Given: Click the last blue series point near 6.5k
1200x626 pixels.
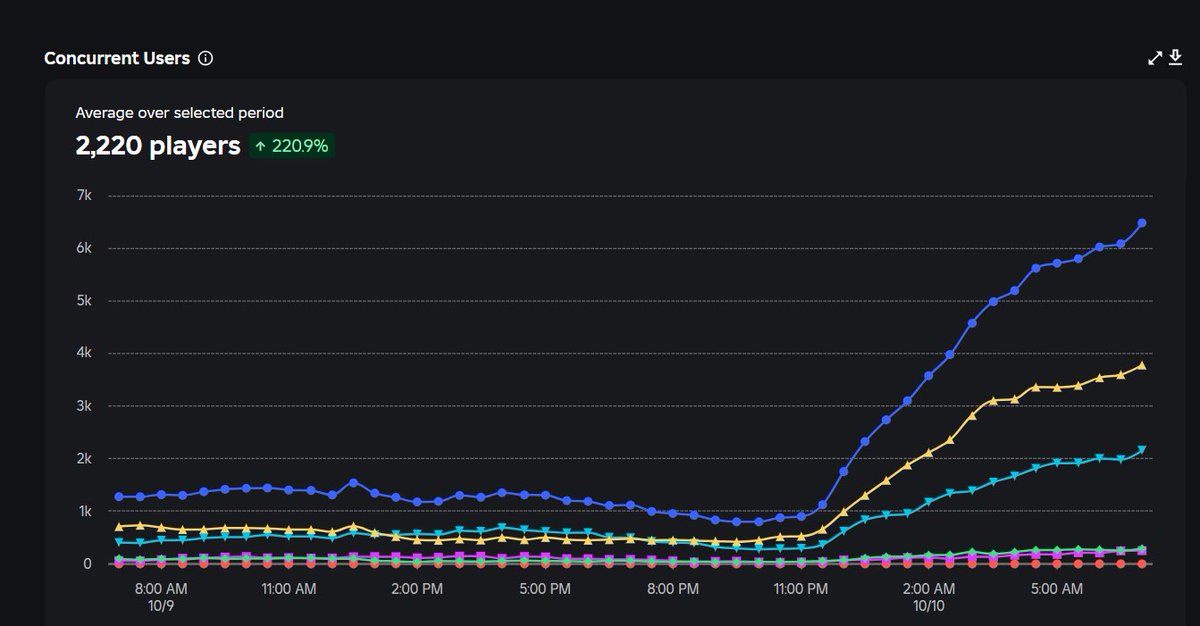Looking at the screenshot, I should tap(1142, 223).
